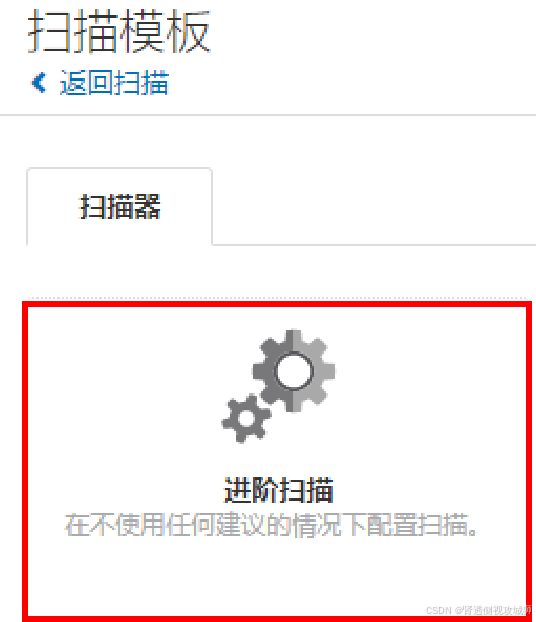Viewport: 536px width, 622px height.
Task: Click the dotted divider above scan card
Action: (x=277, y=298)
